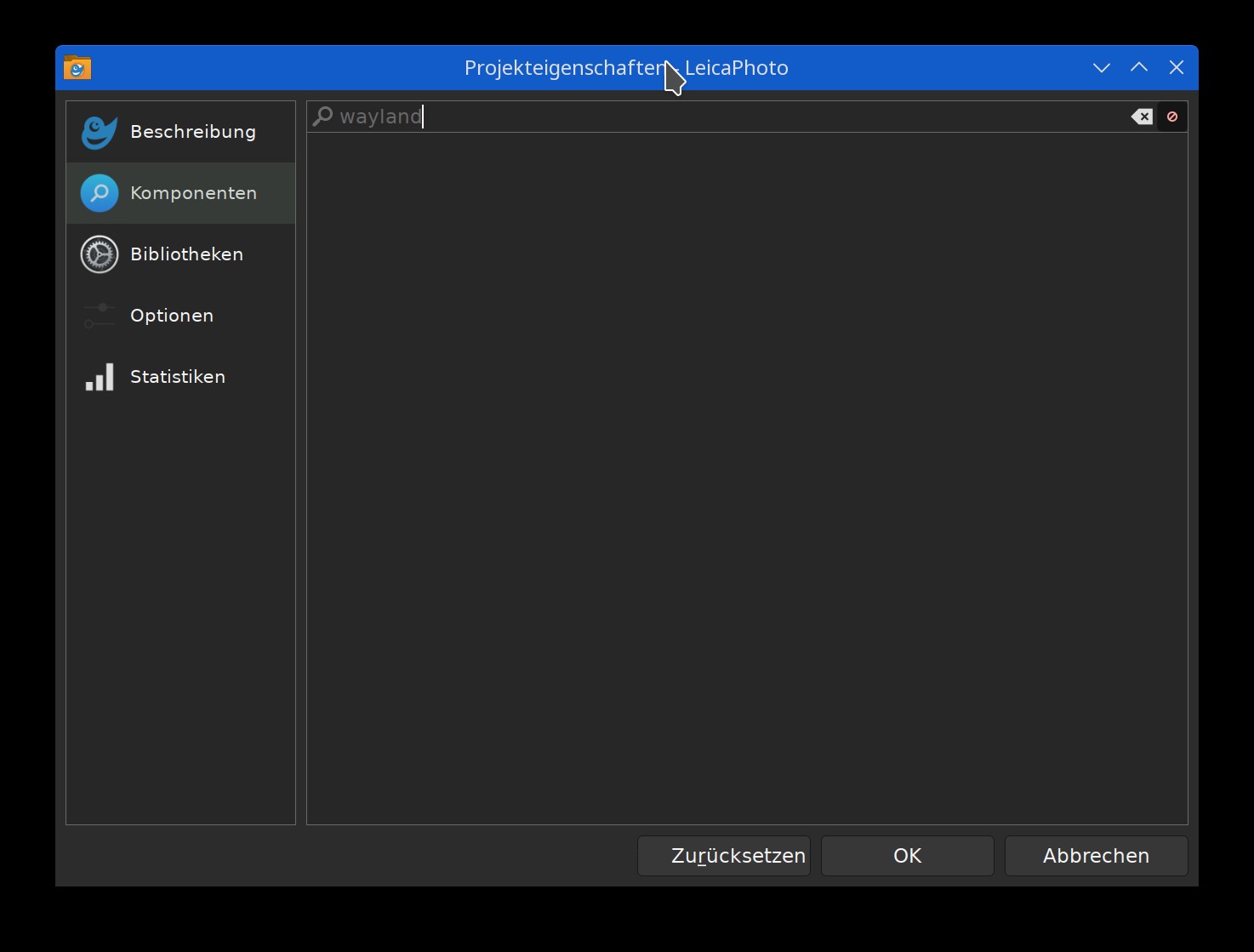Viewport: 1254px width, 952px height.
Task: Clear the search text with backspace icon
Action: tap(1142, 117)
